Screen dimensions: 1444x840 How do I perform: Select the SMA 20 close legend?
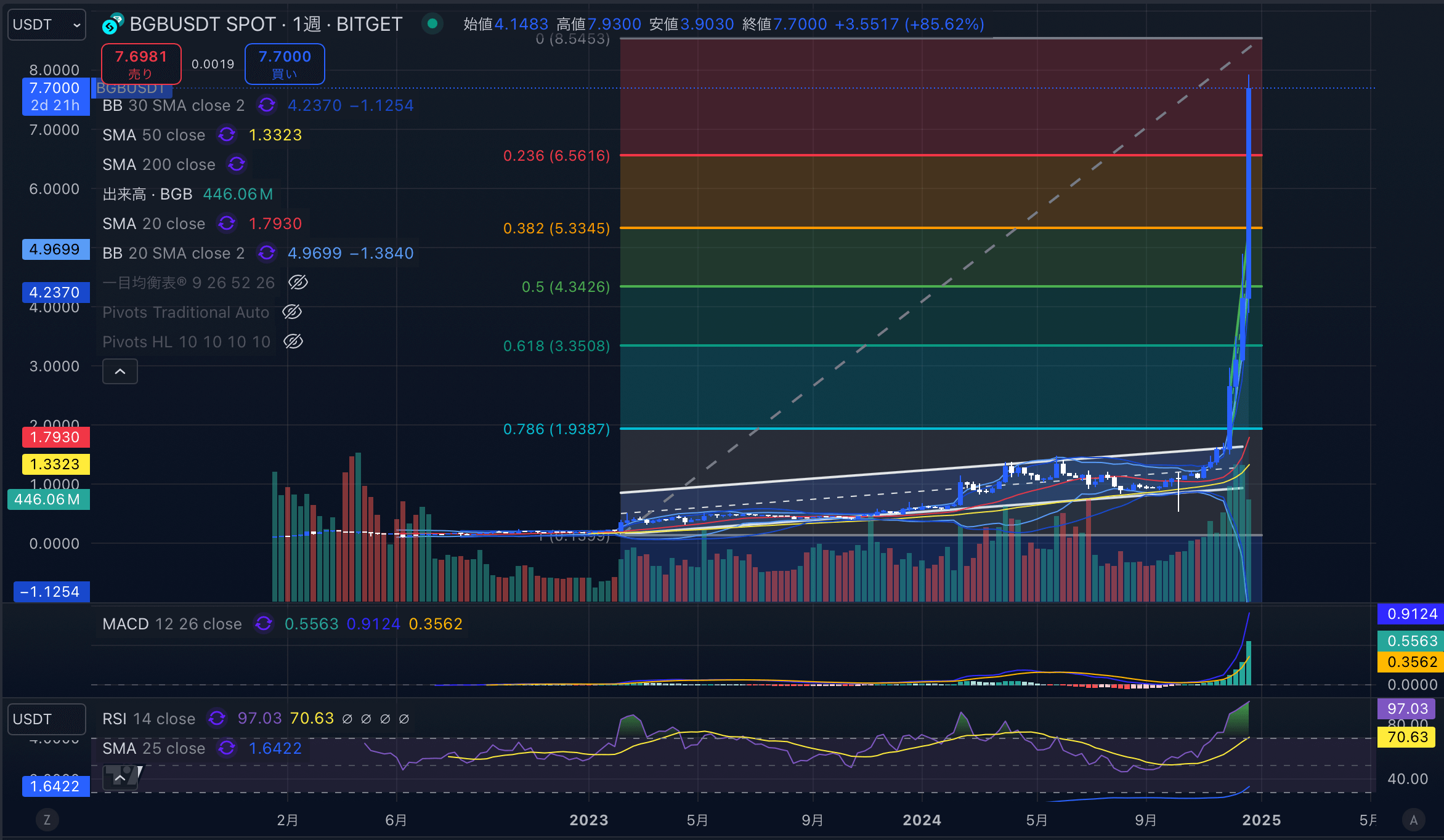click(x=154, y=224)
